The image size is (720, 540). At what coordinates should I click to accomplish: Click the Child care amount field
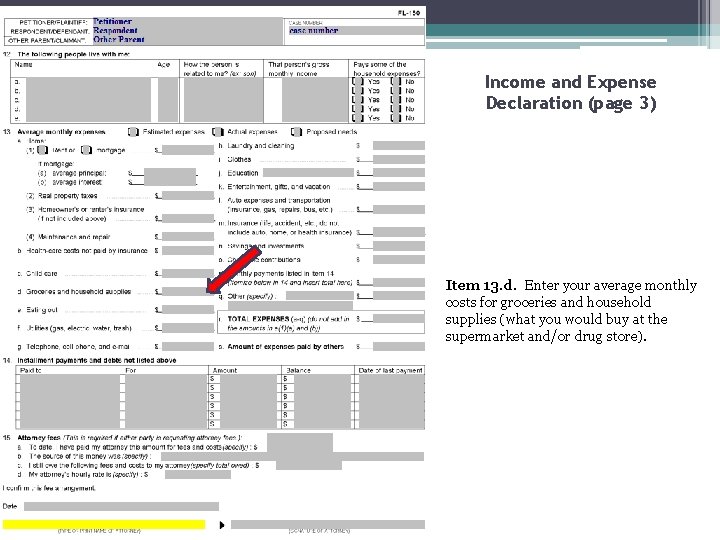pos(188,273)
